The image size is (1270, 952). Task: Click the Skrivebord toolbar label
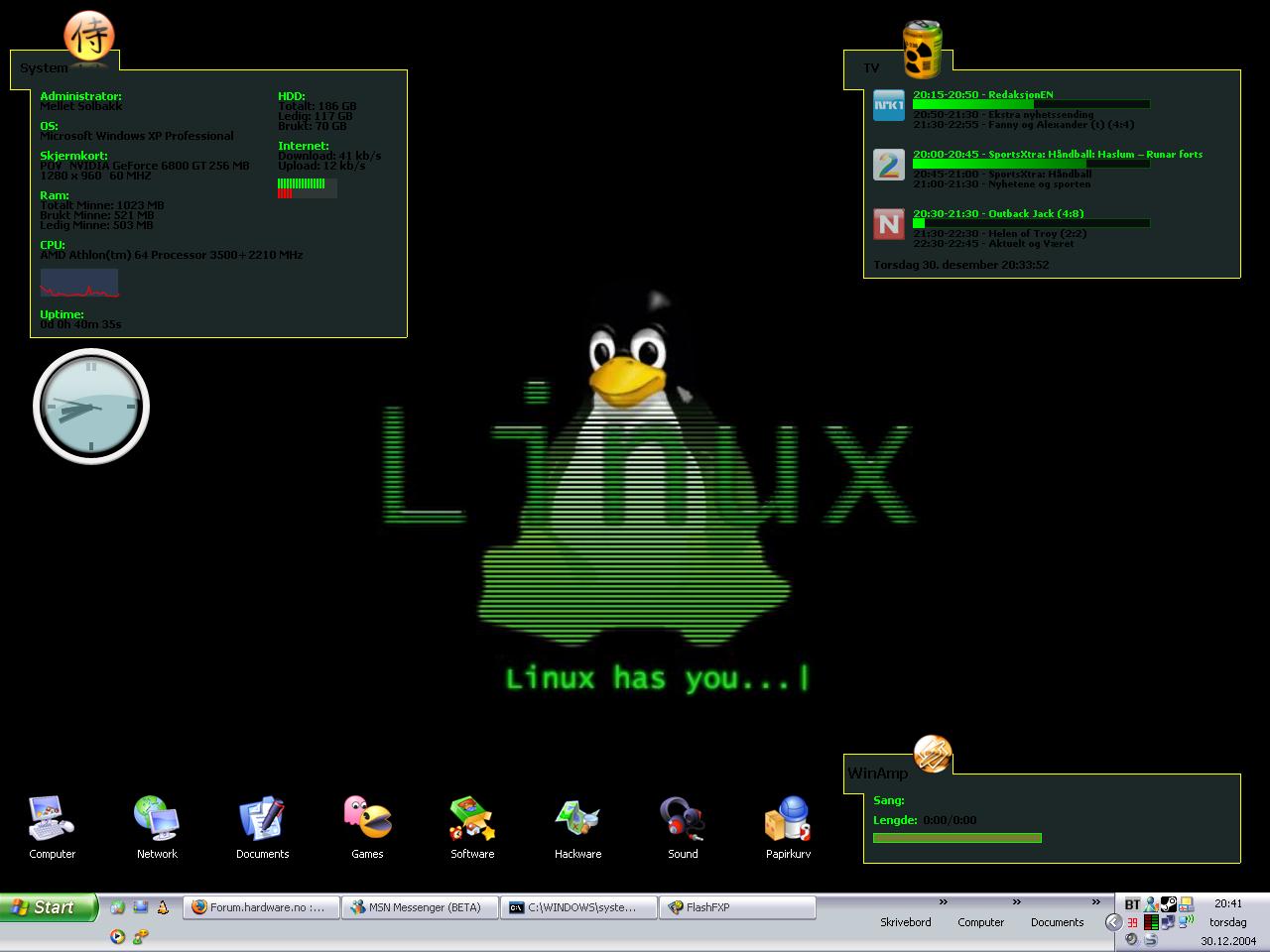(x=905, y=922)
